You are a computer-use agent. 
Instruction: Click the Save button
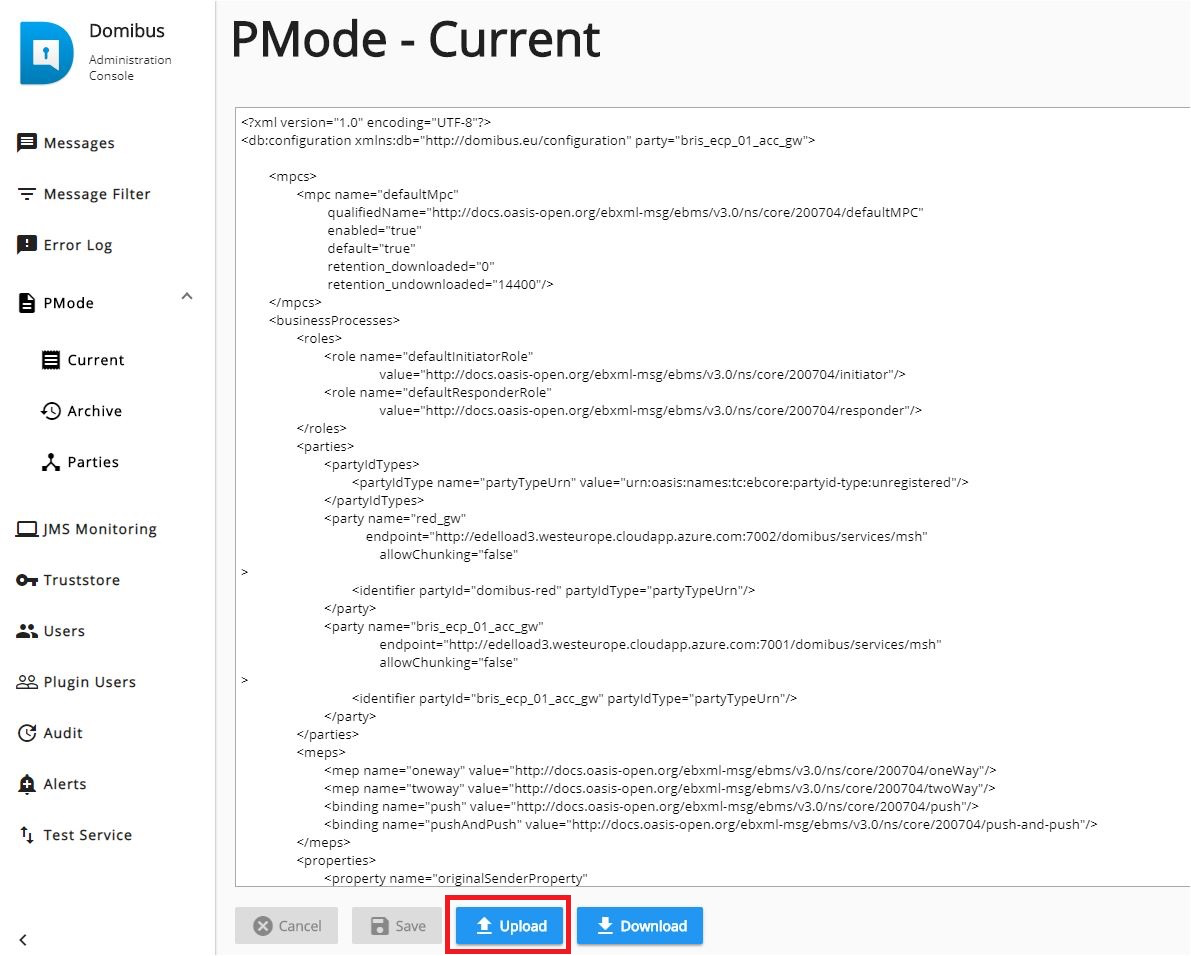(x=397, y=926)
